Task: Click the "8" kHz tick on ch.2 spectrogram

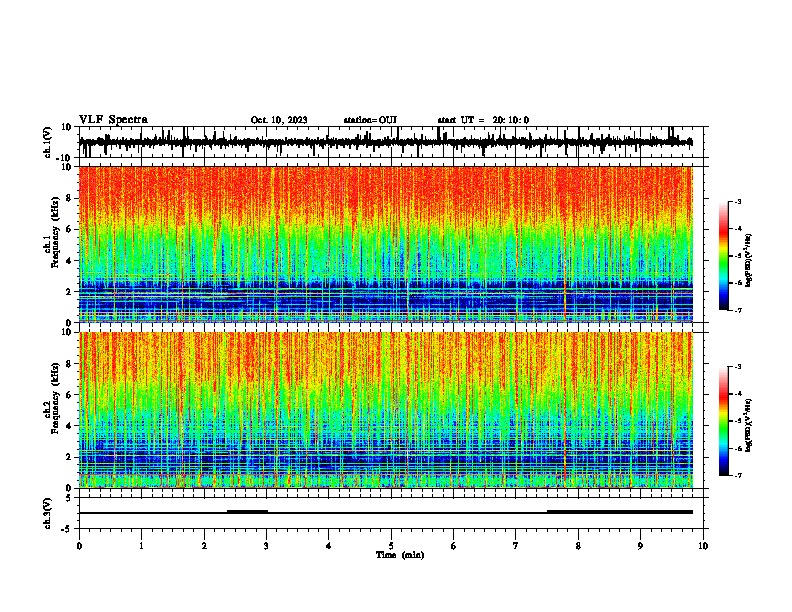Action: pyautogui.click(x=69, y=364)
